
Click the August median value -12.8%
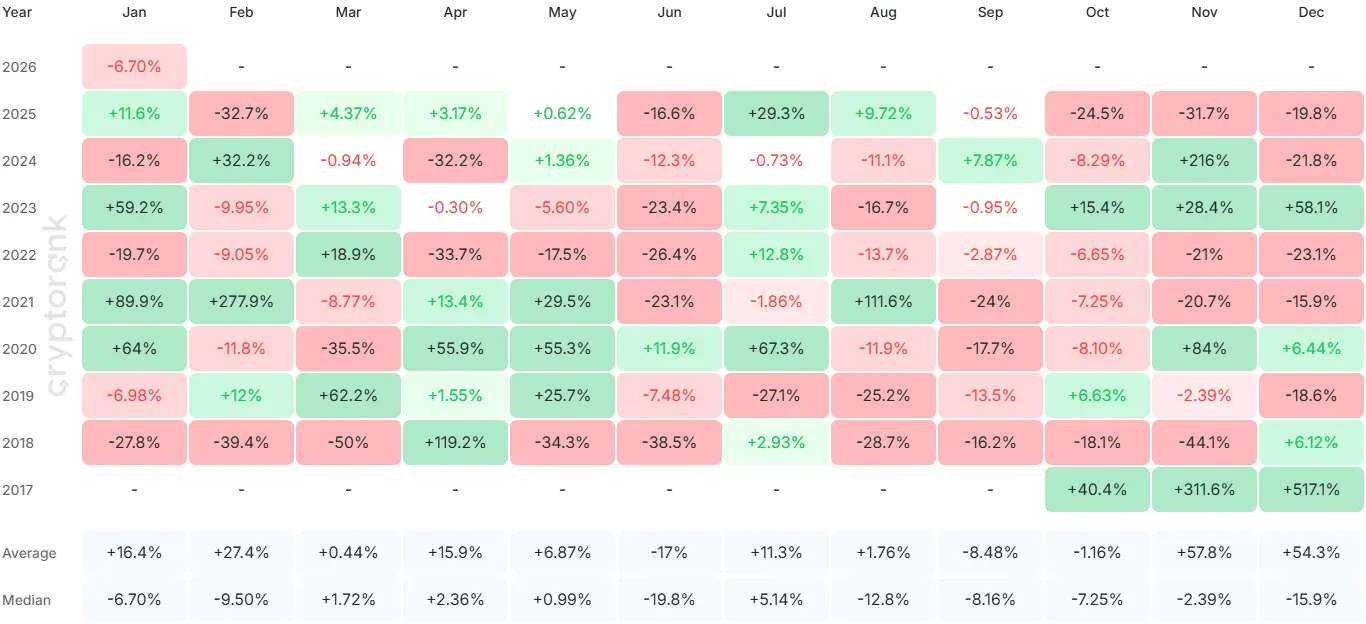(x=883, y=600)
